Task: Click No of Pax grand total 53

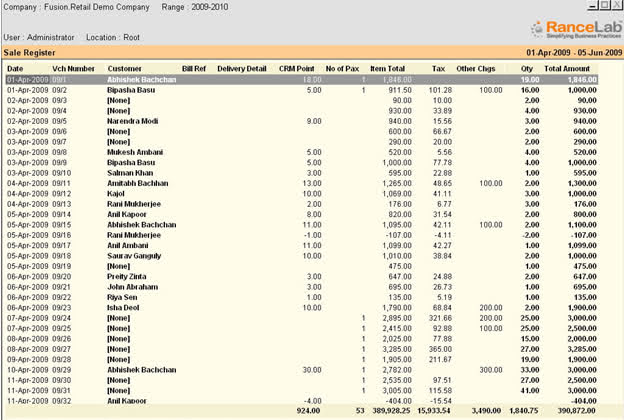Action: pos(360,410)
